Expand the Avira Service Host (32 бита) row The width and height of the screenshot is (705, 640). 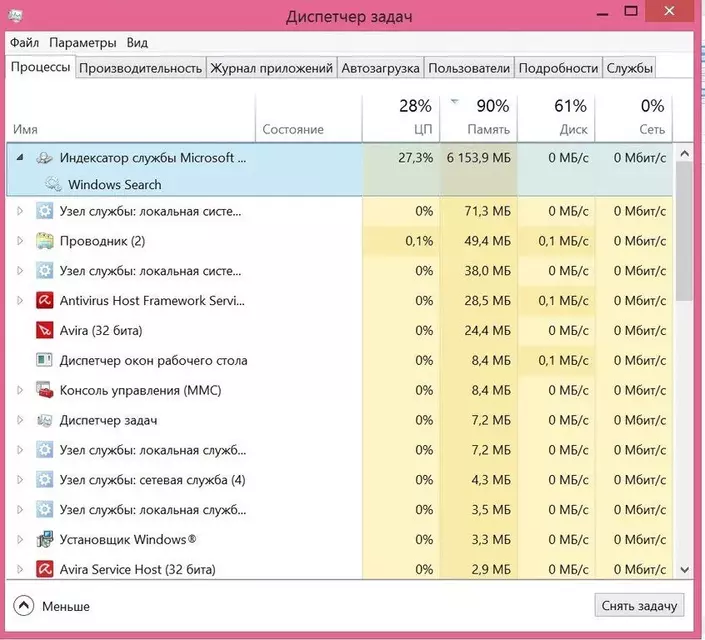(x=20, y=569)
